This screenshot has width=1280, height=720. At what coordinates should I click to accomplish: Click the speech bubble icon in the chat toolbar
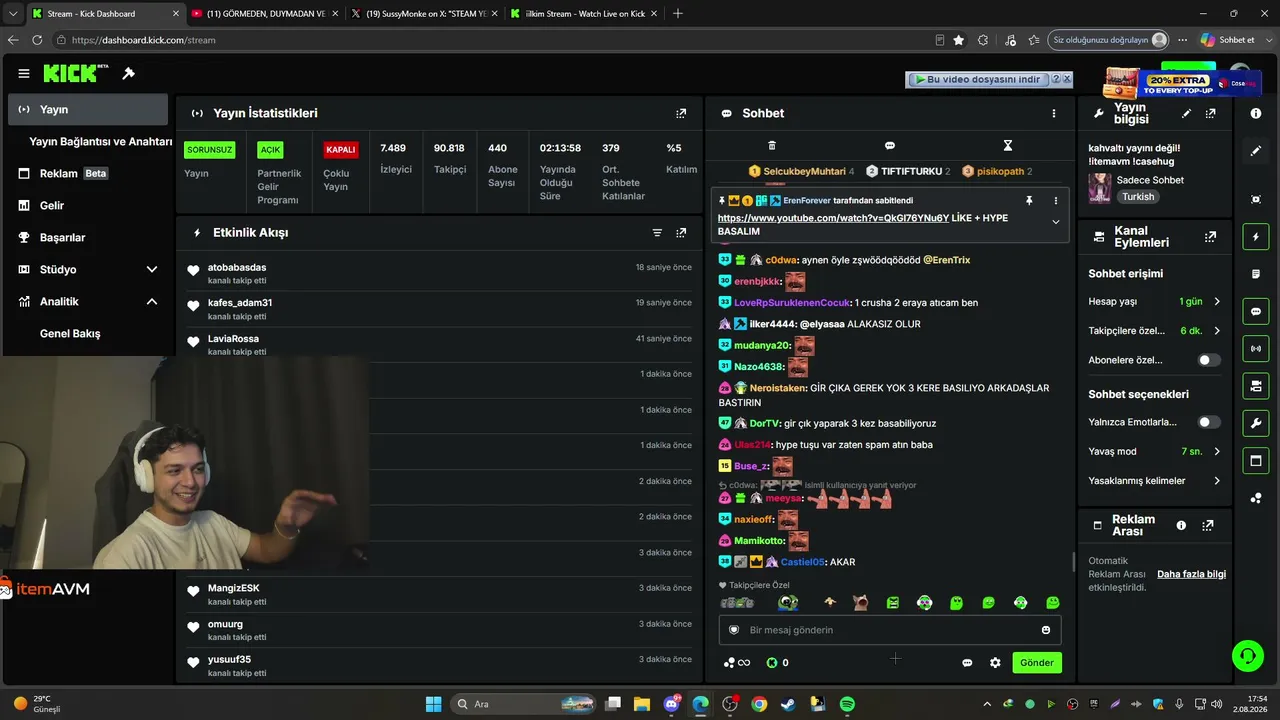[889, 146]
